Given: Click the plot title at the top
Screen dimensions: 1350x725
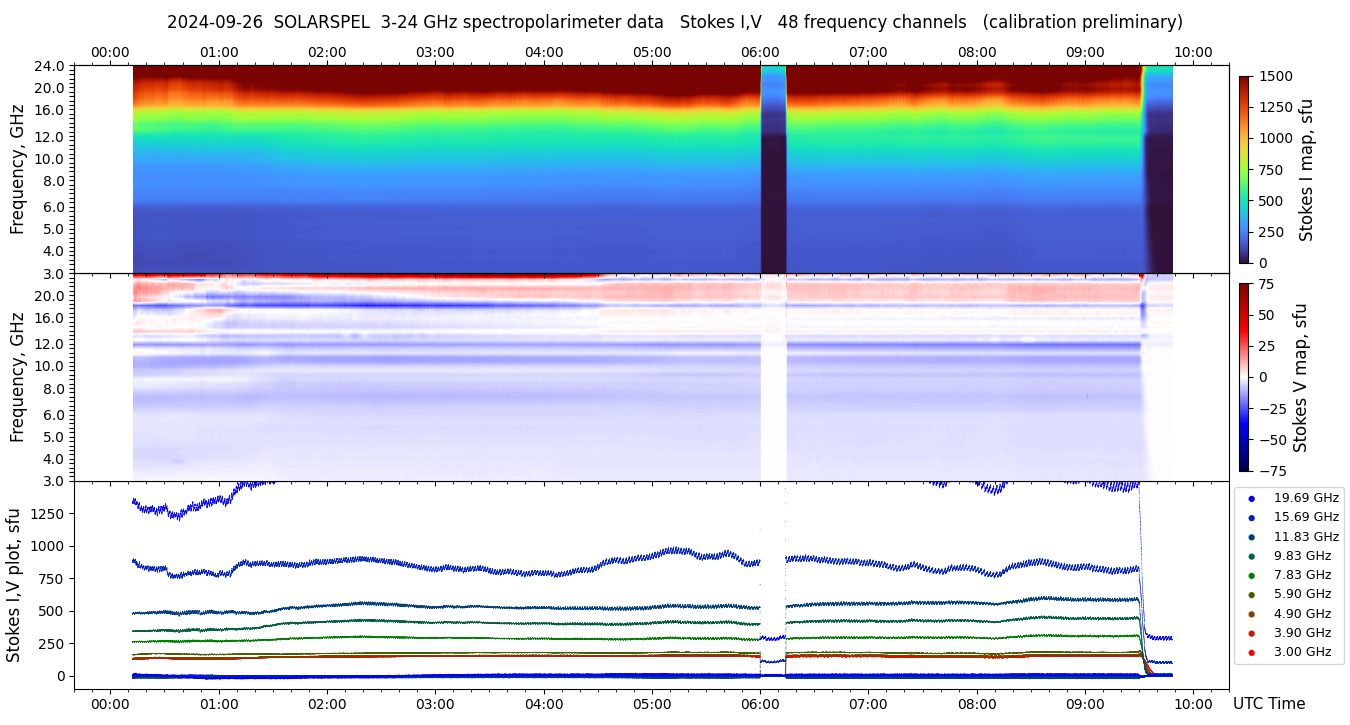Looking at the screenshot, I should [674, 22].
